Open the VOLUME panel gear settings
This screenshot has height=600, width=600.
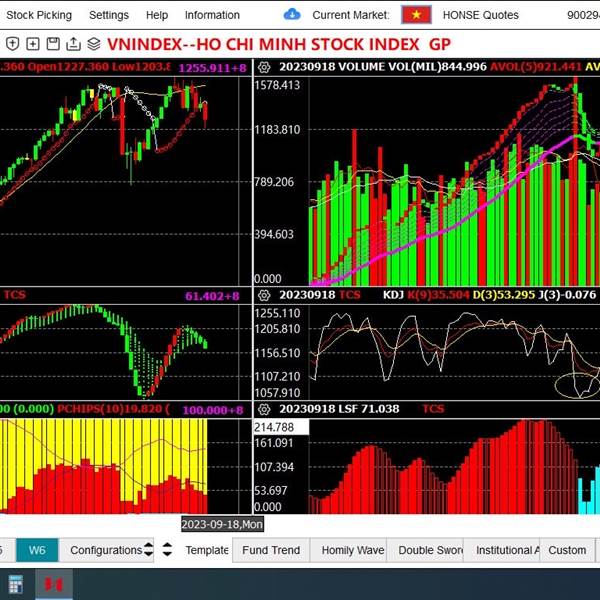point(264,67)
